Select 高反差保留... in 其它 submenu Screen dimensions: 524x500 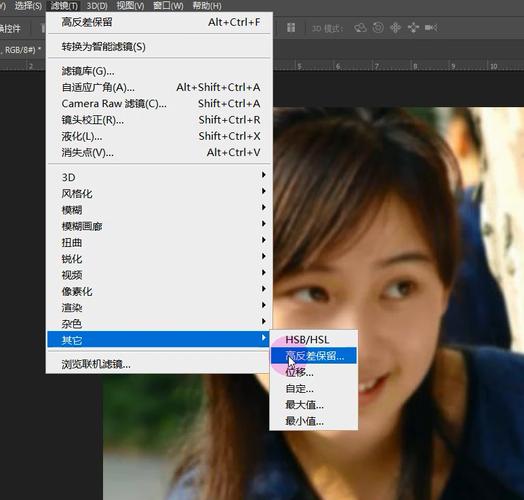click(314, 356)
